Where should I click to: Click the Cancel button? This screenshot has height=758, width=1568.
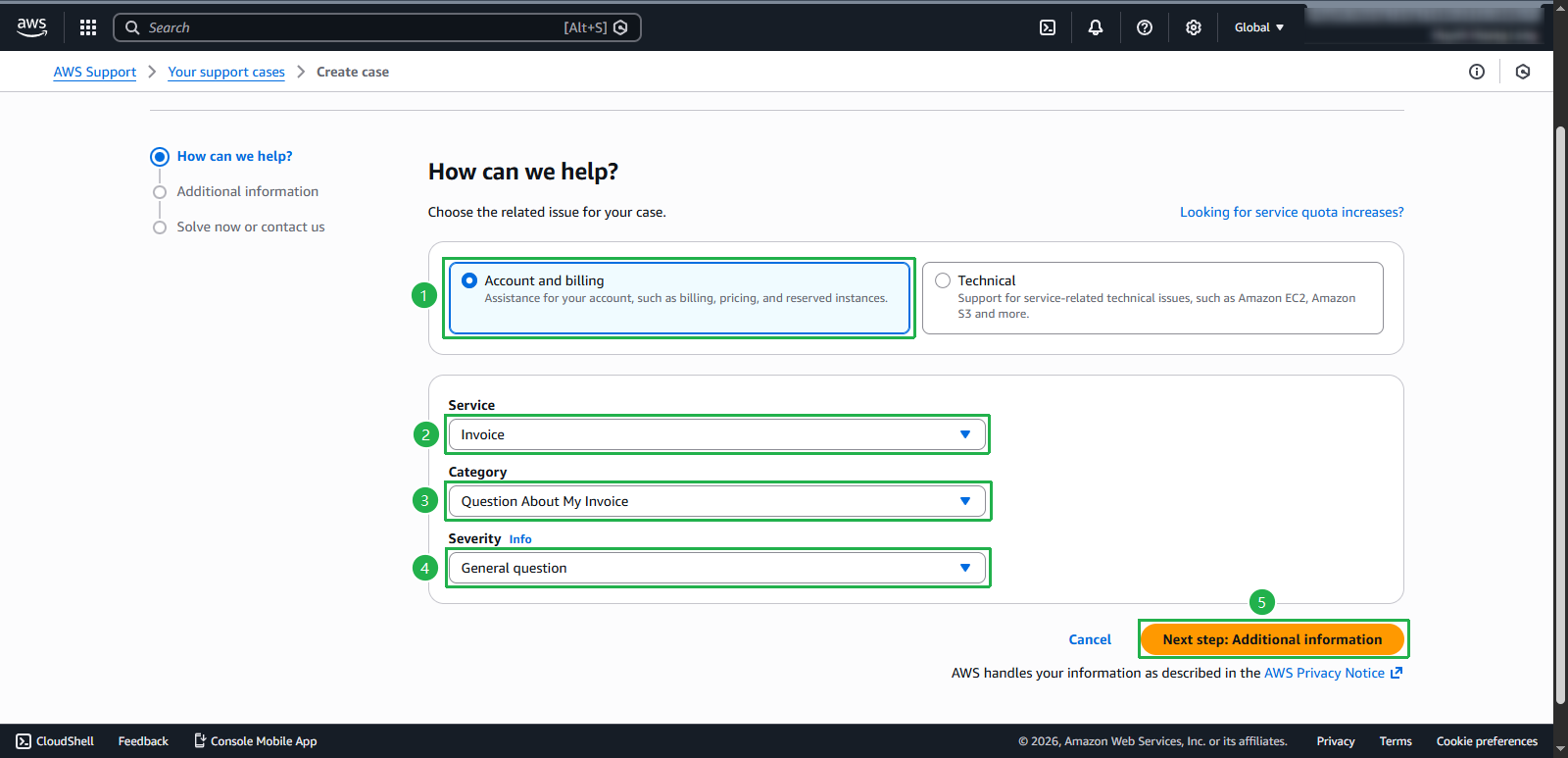click(x=1090, y=639)
